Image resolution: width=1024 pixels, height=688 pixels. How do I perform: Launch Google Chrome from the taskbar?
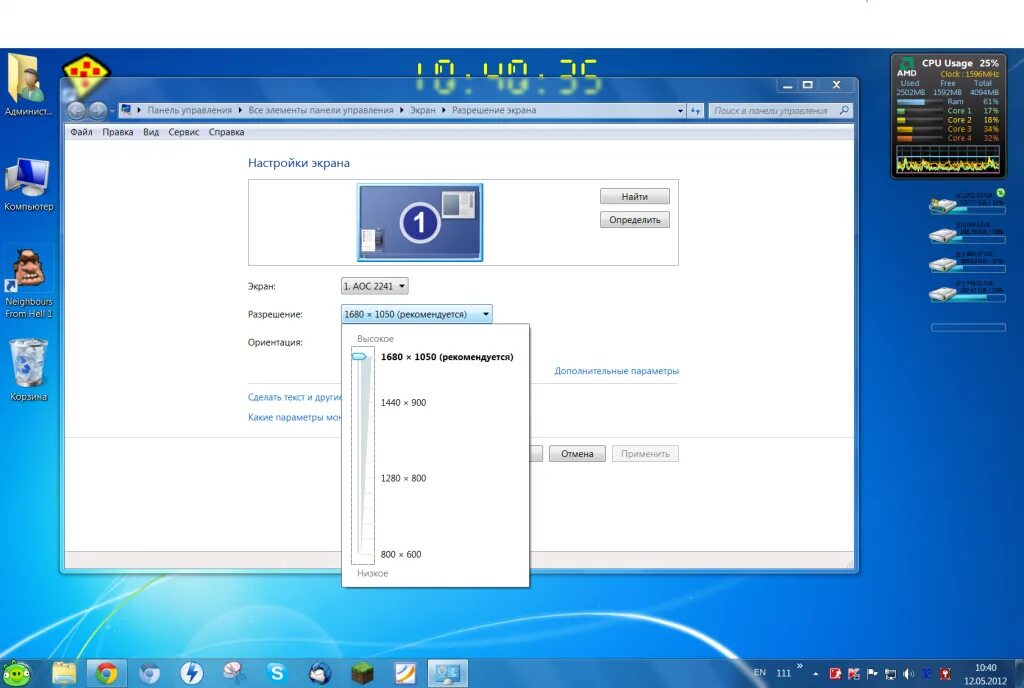click(x=106, y=672)
